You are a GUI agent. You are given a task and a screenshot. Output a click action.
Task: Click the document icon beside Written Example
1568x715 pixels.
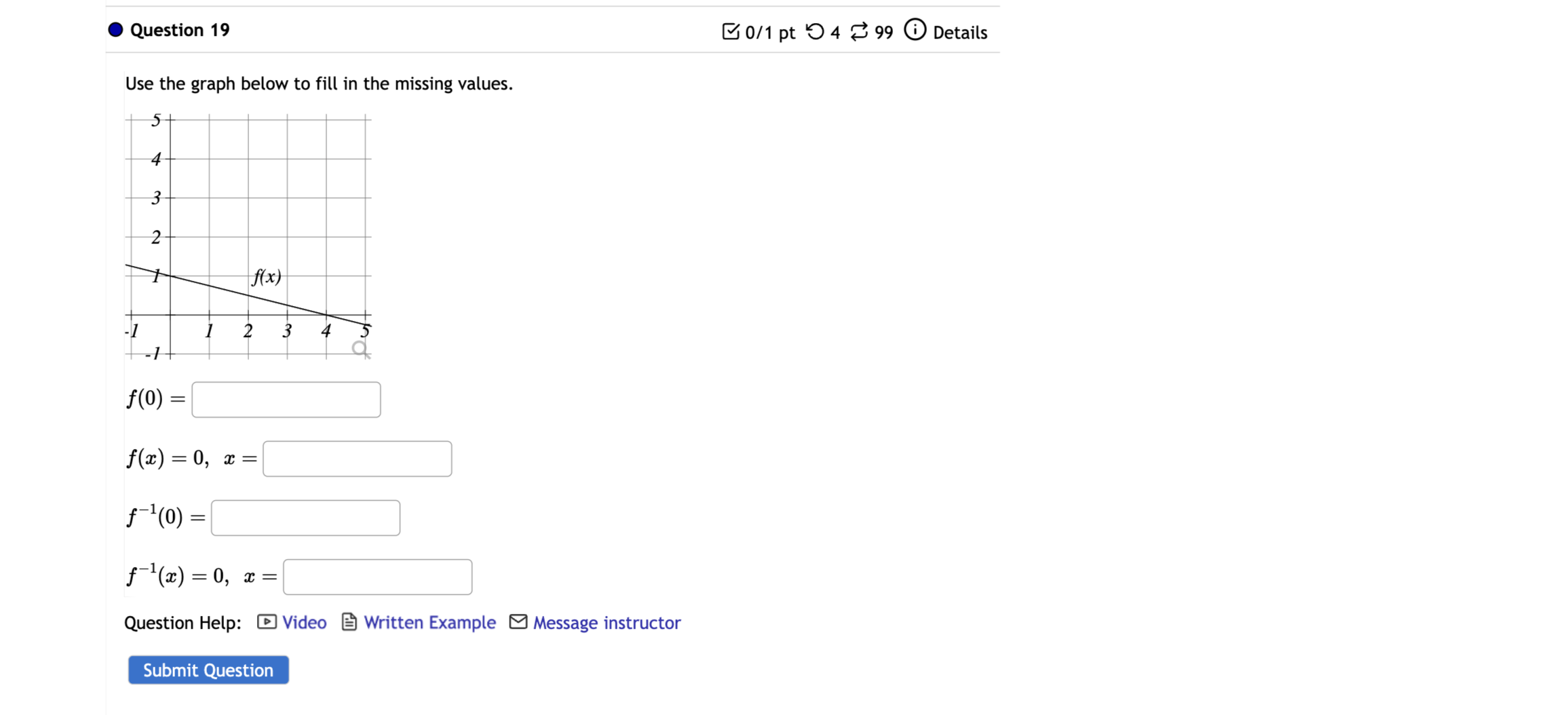click(x=348, y=622)
